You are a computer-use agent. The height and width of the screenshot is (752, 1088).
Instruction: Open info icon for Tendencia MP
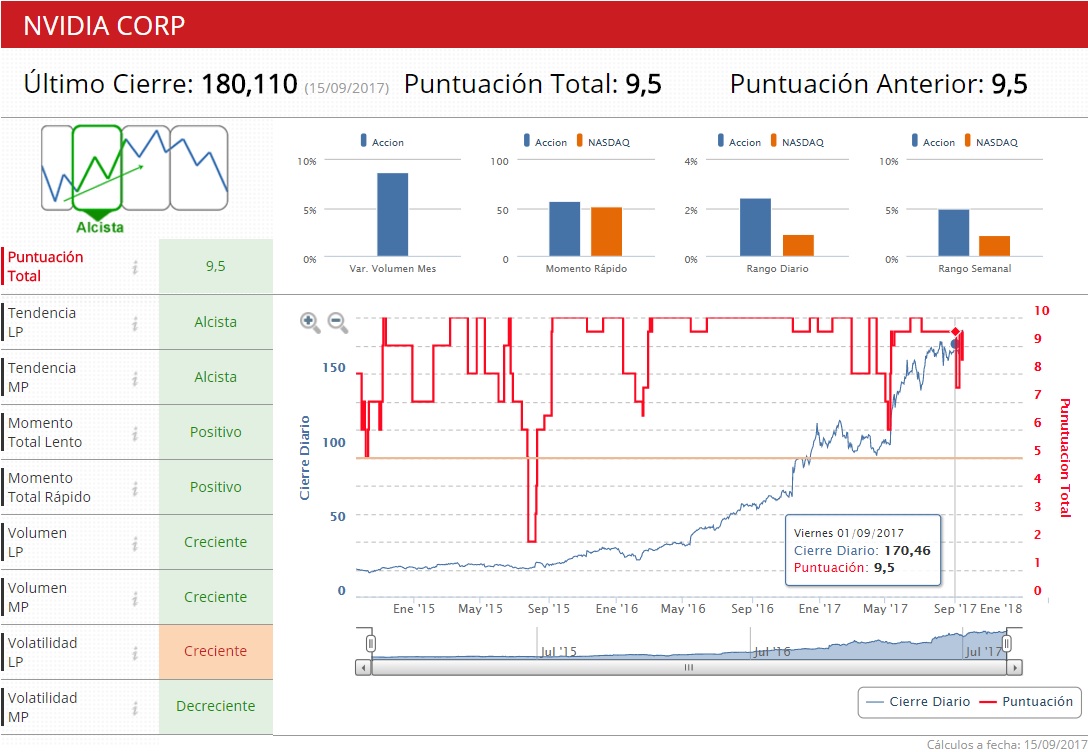coord(135,378)
